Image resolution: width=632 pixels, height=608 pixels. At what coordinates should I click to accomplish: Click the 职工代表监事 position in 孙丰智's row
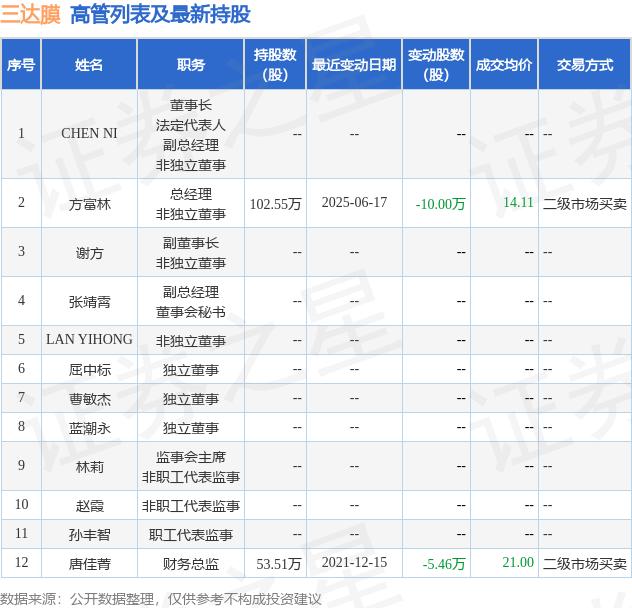(191, 535)
